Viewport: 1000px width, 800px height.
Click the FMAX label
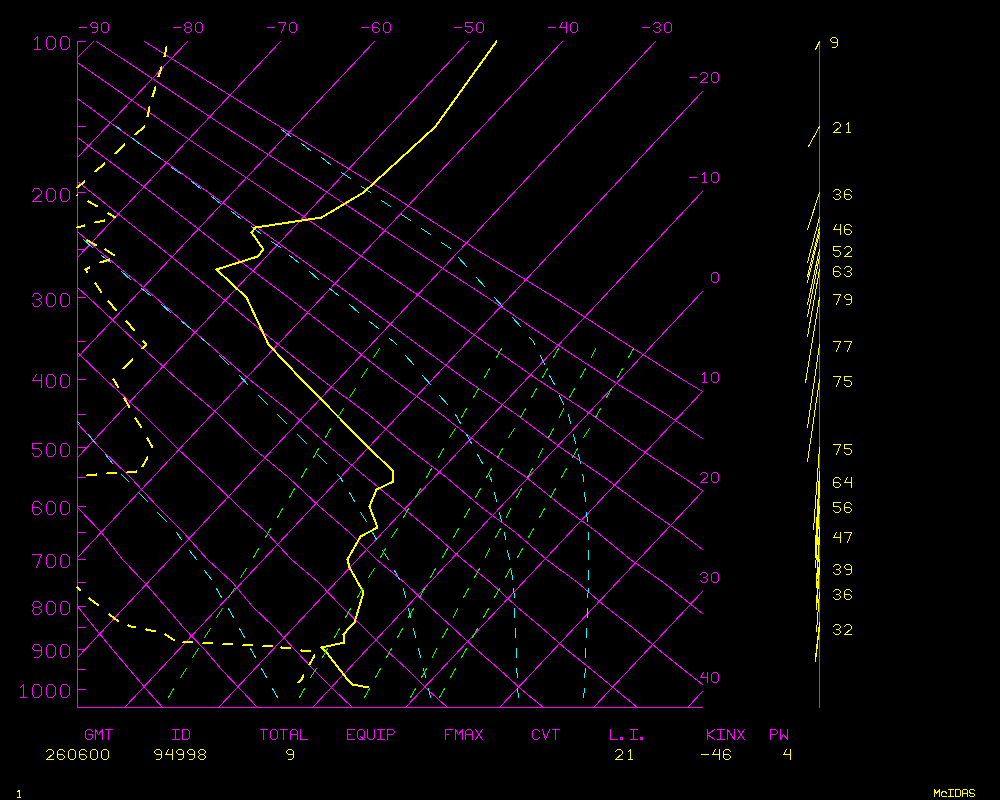click(x=463, y=735)
